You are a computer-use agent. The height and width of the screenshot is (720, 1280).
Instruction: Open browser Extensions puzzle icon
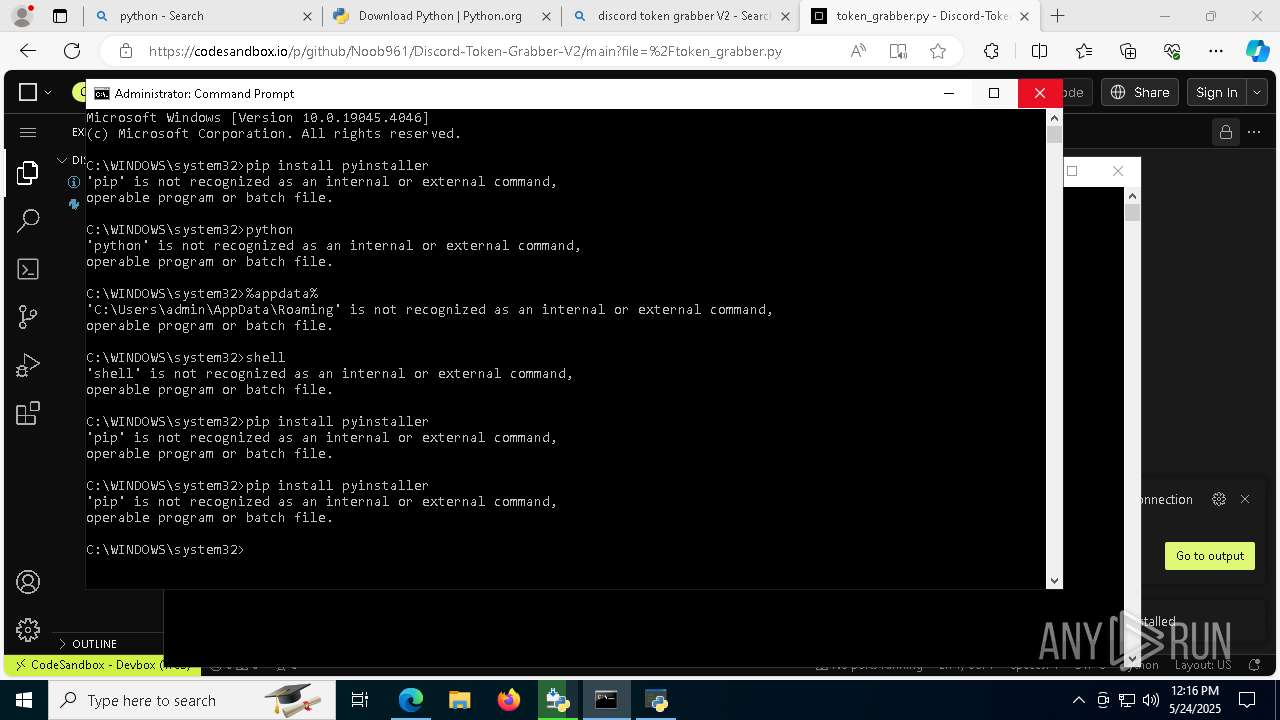pyautogui.click(x=991, y=51)
